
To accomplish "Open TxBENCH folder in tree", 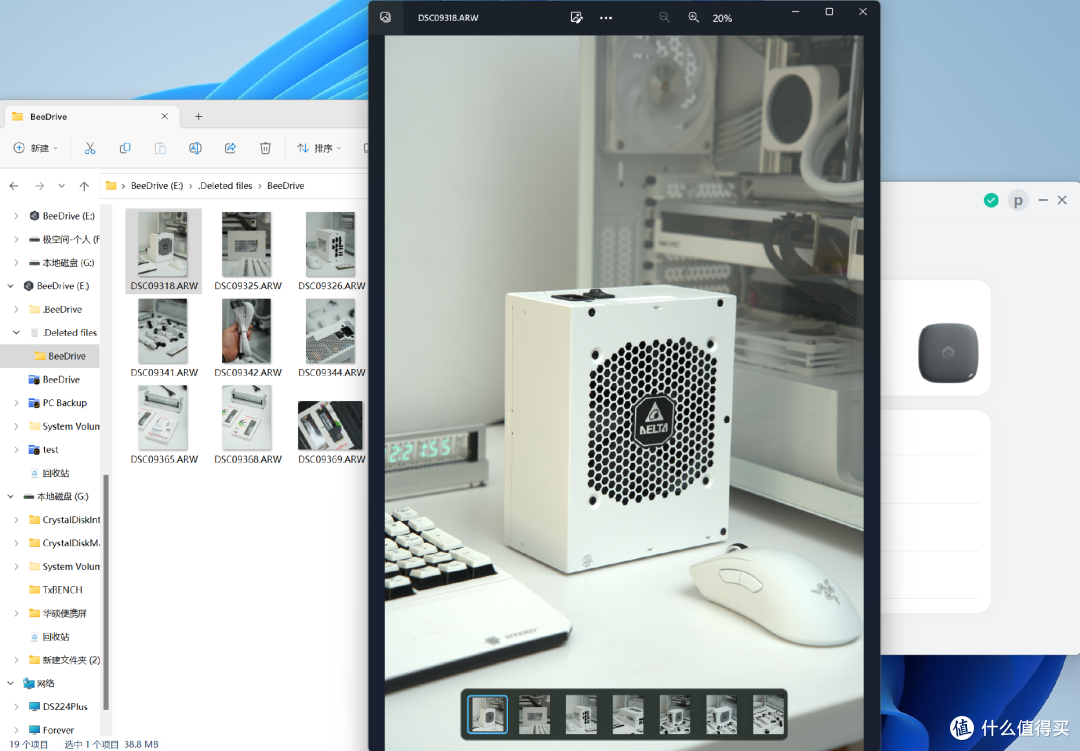I will (x=56, y=590).
